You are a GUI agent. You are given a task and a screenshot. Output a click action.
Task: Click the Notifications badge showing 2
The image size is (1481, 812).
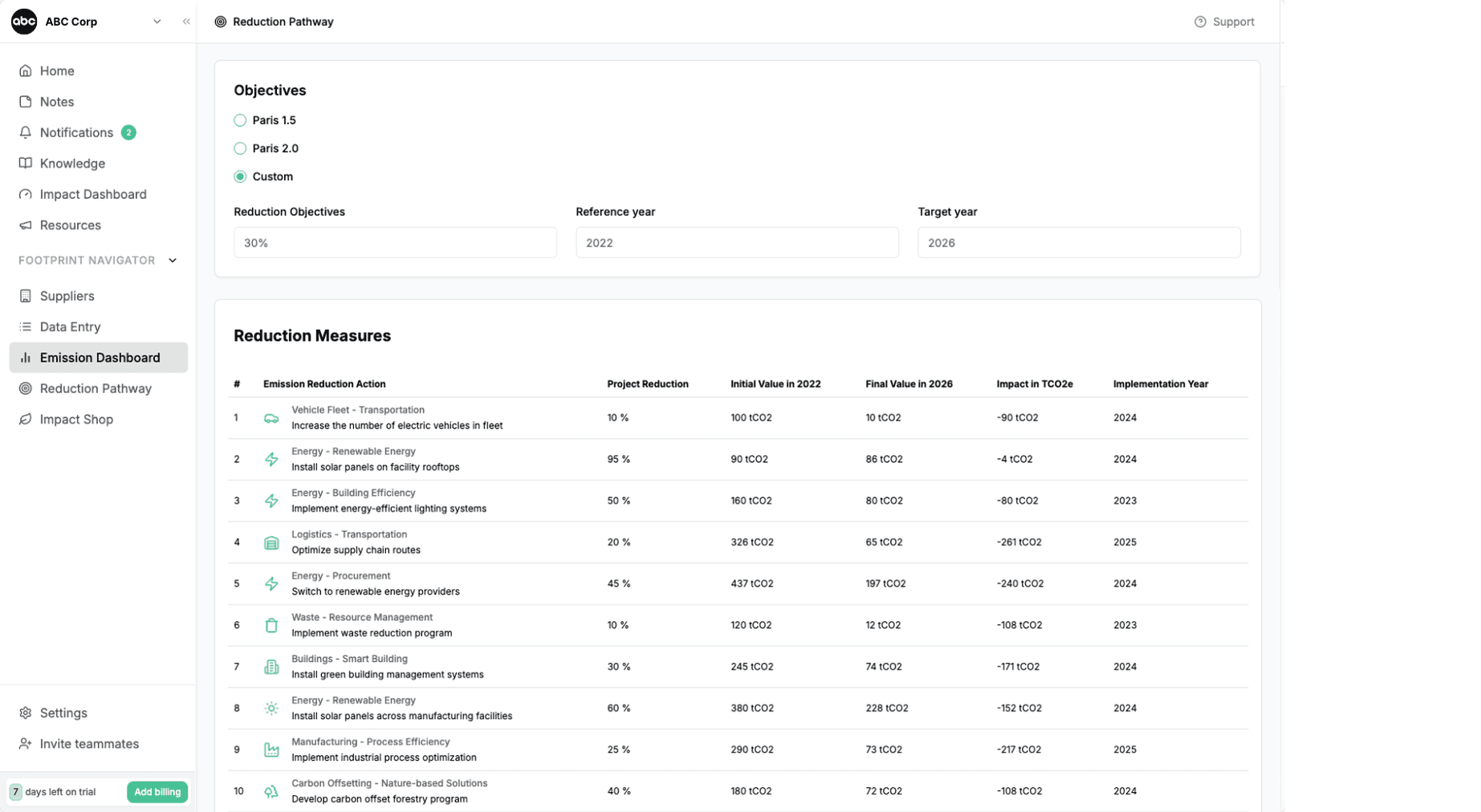pos(128,132)
